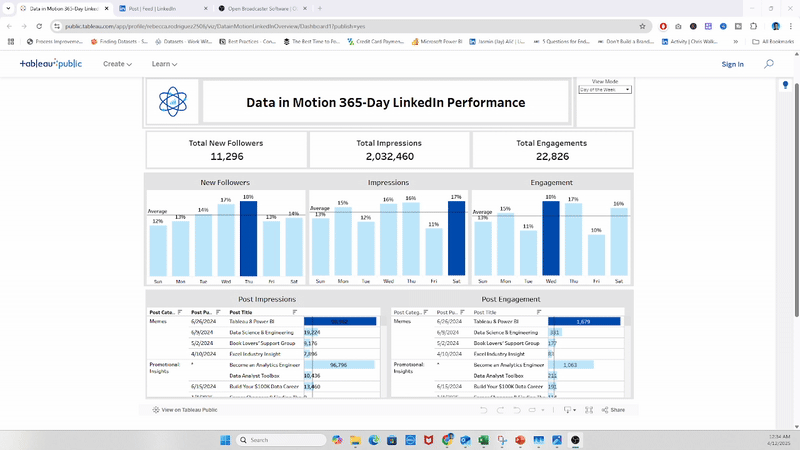Click the browser back arrow
The height and width of the screenshot is (450, 800).
(x=9, y=26)
